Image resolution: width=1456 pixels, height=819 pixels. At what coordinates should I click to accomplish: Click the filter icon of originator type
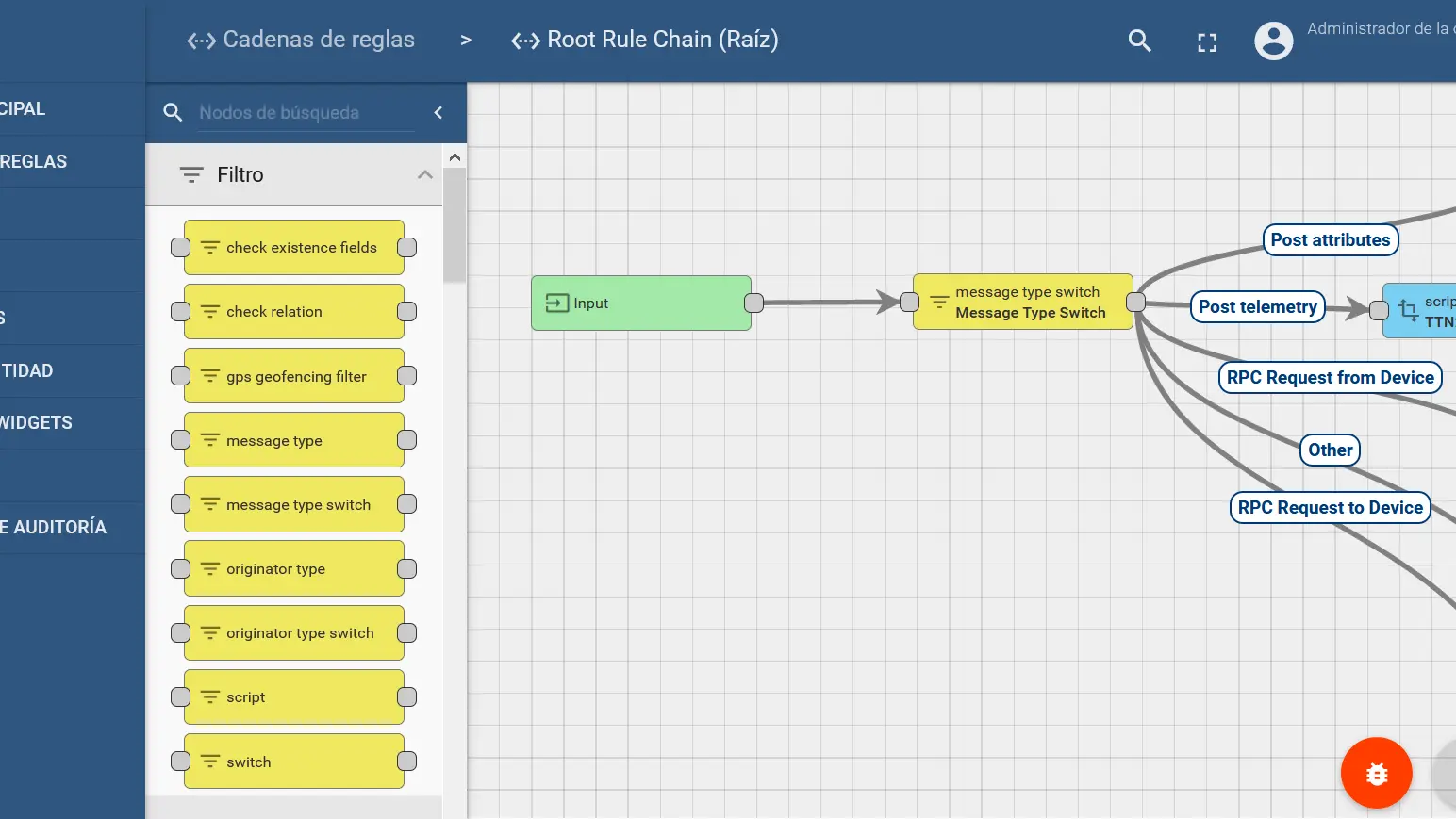[210, 569]
